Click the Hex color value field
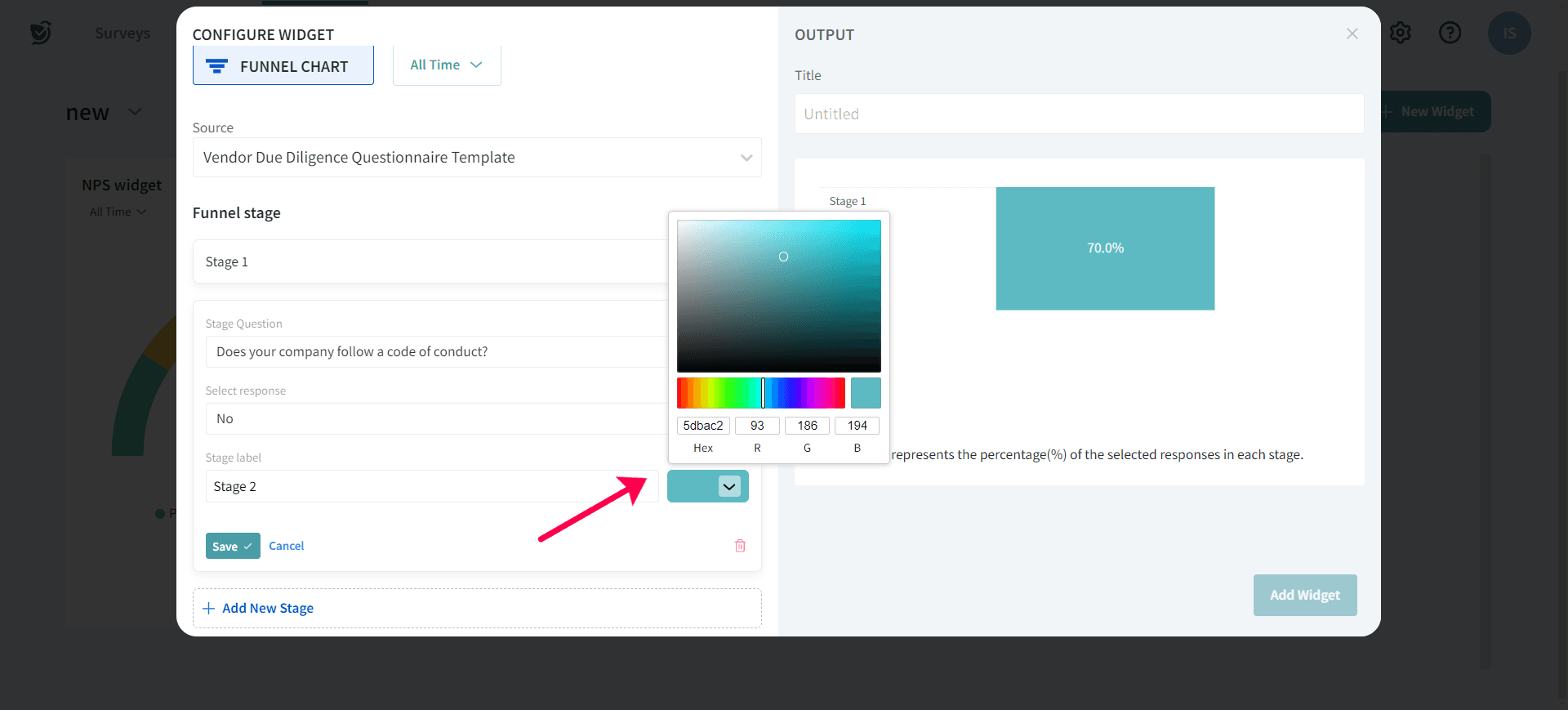This screenshot has width=1568, height=710. (x=702, y=426)
